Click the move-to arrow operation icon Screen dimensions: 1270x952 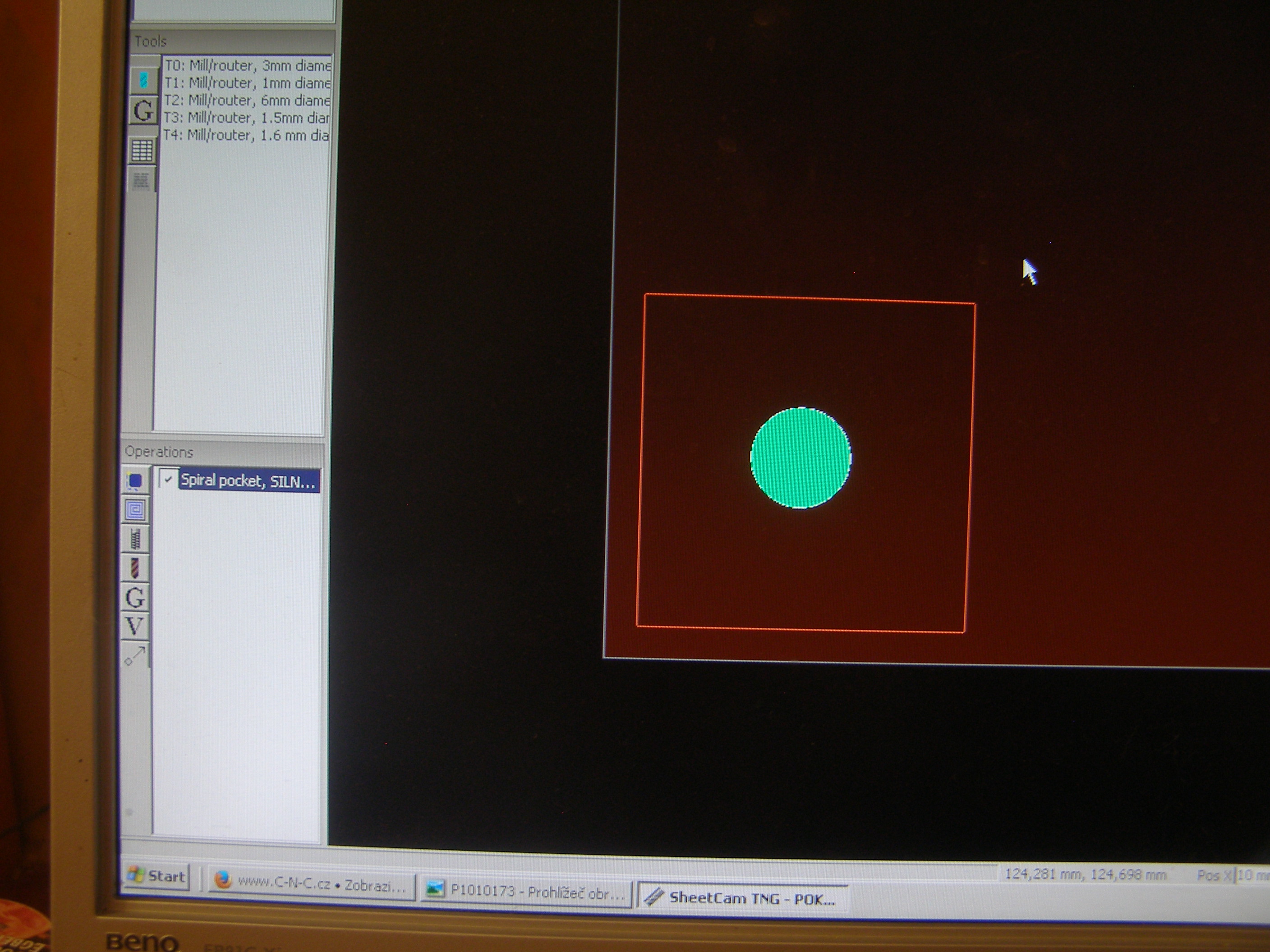point(135,655)
